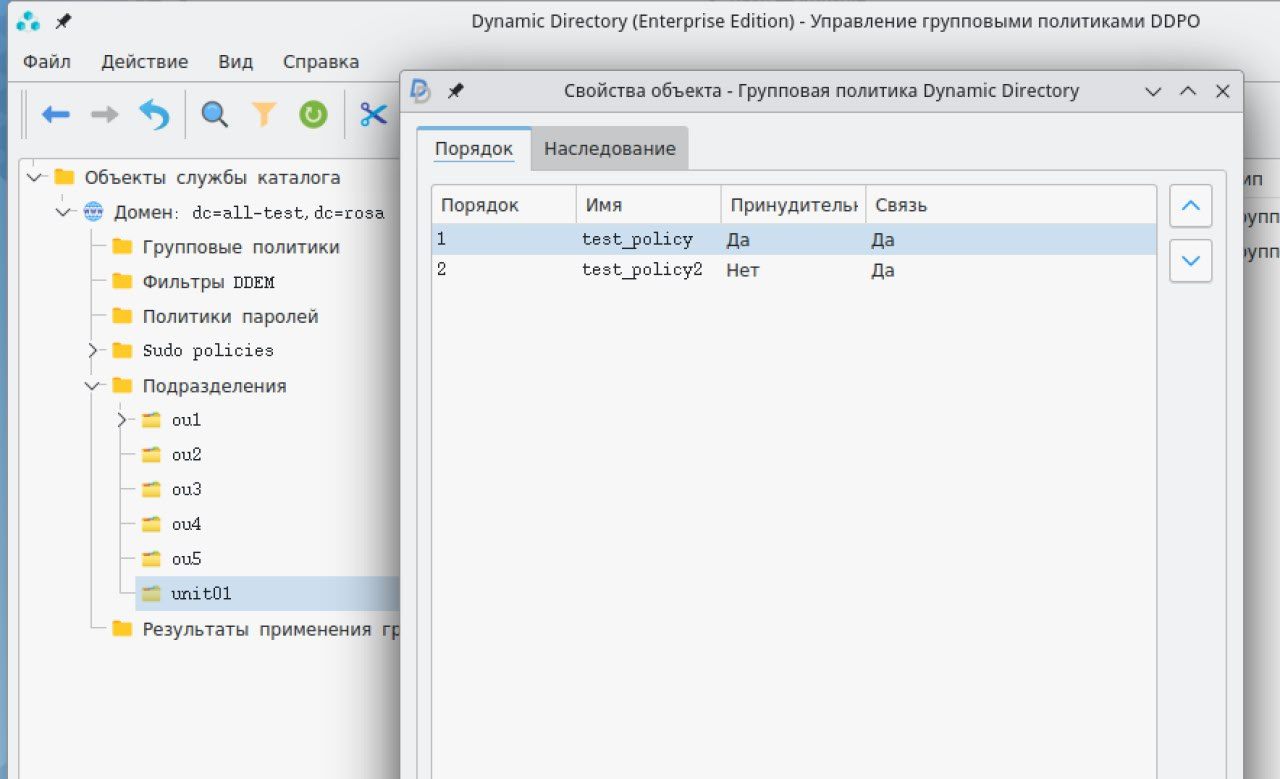Click the blue undo arrow icon
1280x779 pixels.
coord(154,115)
